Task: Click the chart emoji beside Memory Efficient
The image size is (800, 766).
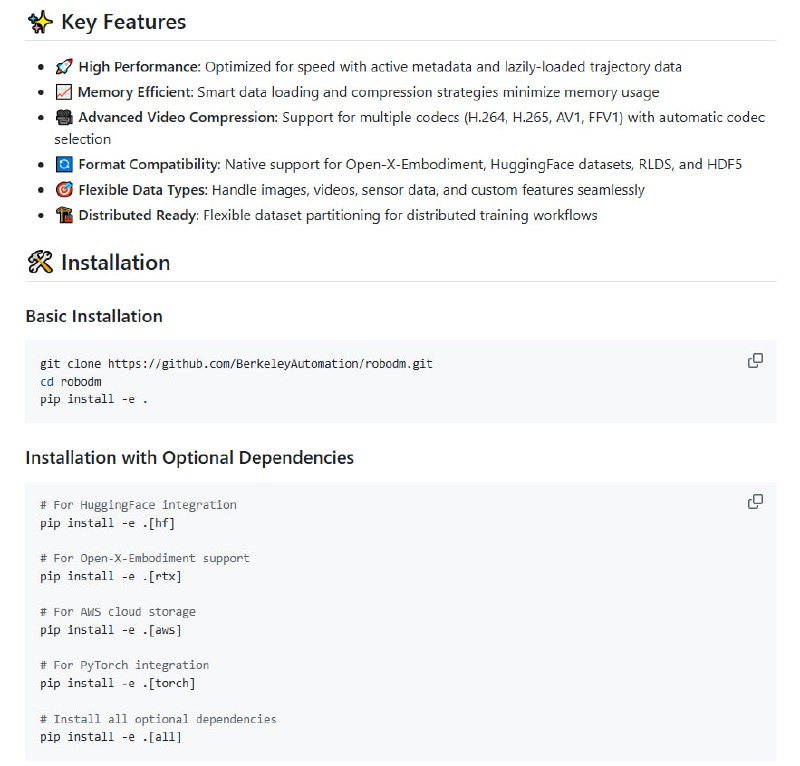Action: coord(63,92)
